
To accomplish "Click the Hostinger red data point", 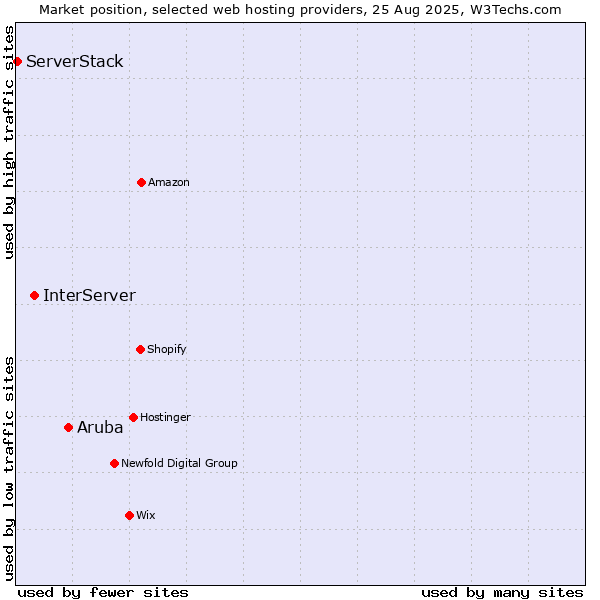I will 133,417.
